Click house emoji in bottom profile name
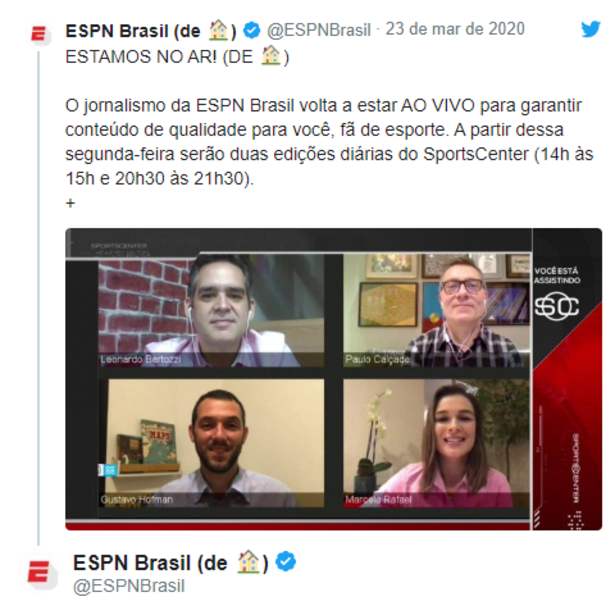The width and height of the screenshot is (615, 615). pos(249,562)
